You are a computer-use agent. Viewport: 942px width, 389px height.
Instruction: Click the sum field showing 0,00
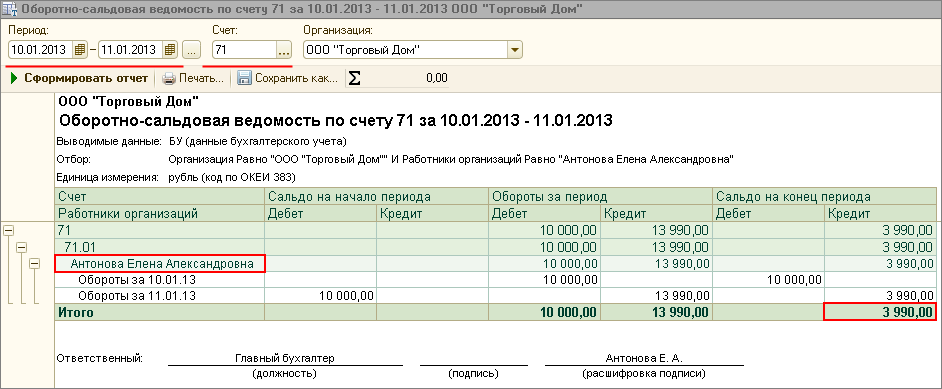[x=406, y=78]
